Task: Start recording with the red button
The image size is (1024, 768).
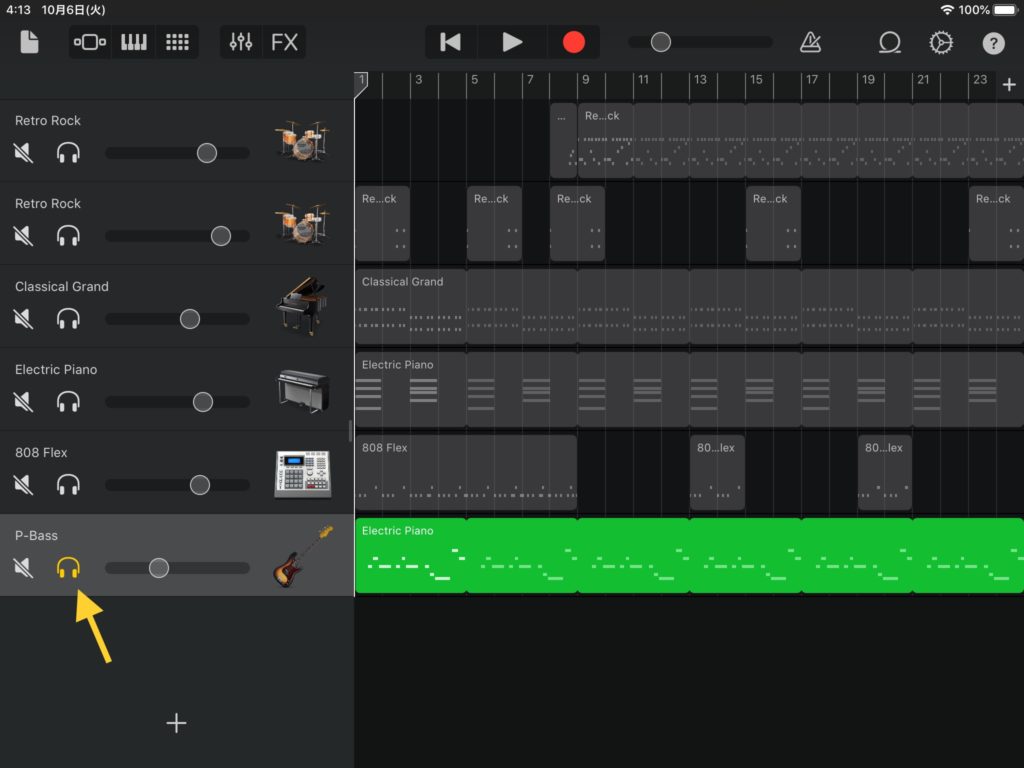Action: pos(573,42)
